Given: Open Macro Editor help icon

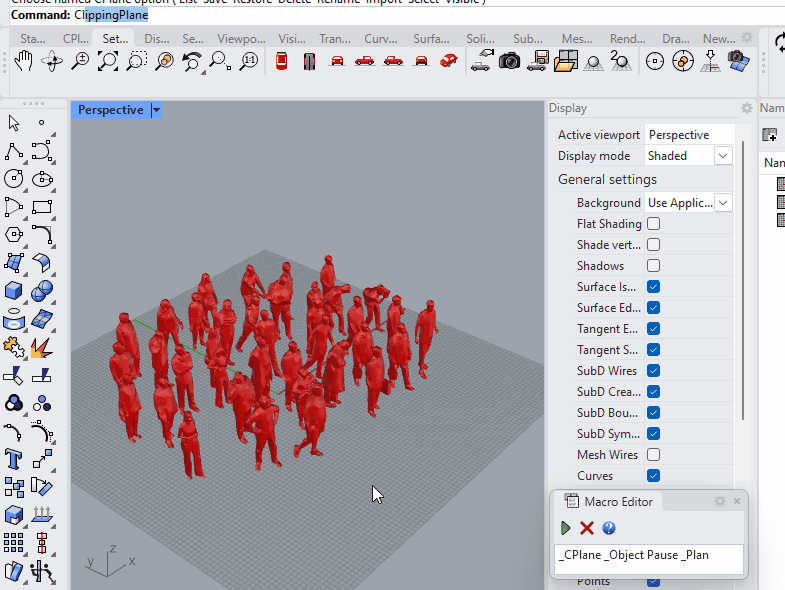Looking at the screenshot, I should click(609, 528).
